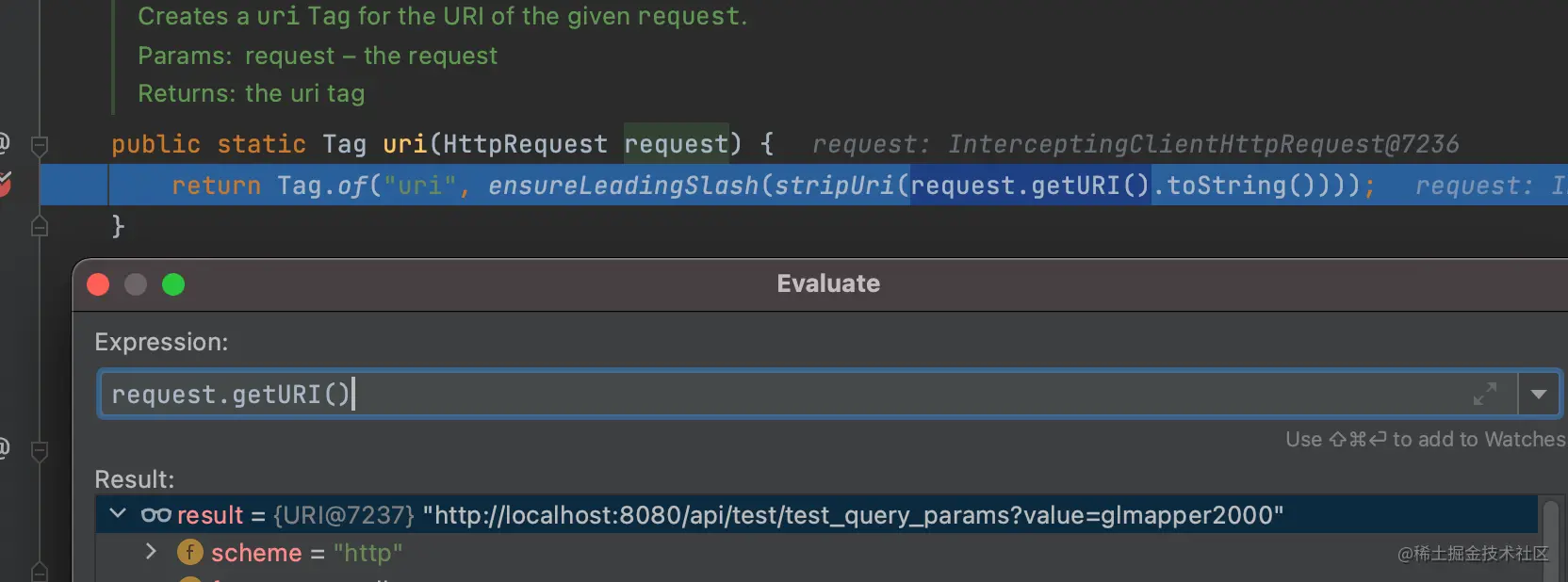Screen dimensions: 1568x582
Task: Maximize the Evaluate dialog with the green button
Action: [173, 284]
